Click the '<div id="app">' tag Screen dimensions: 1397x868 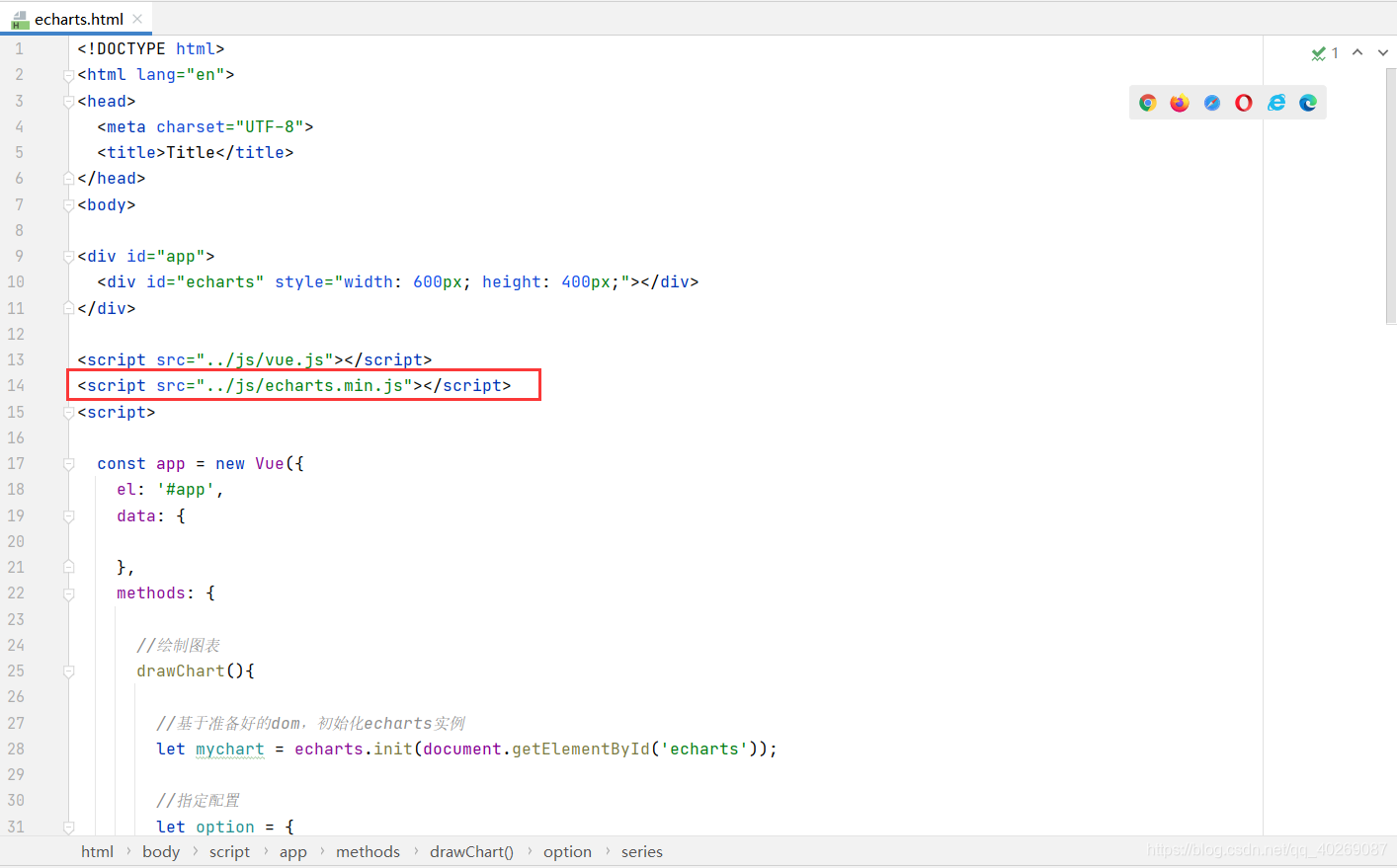point(146,257)
